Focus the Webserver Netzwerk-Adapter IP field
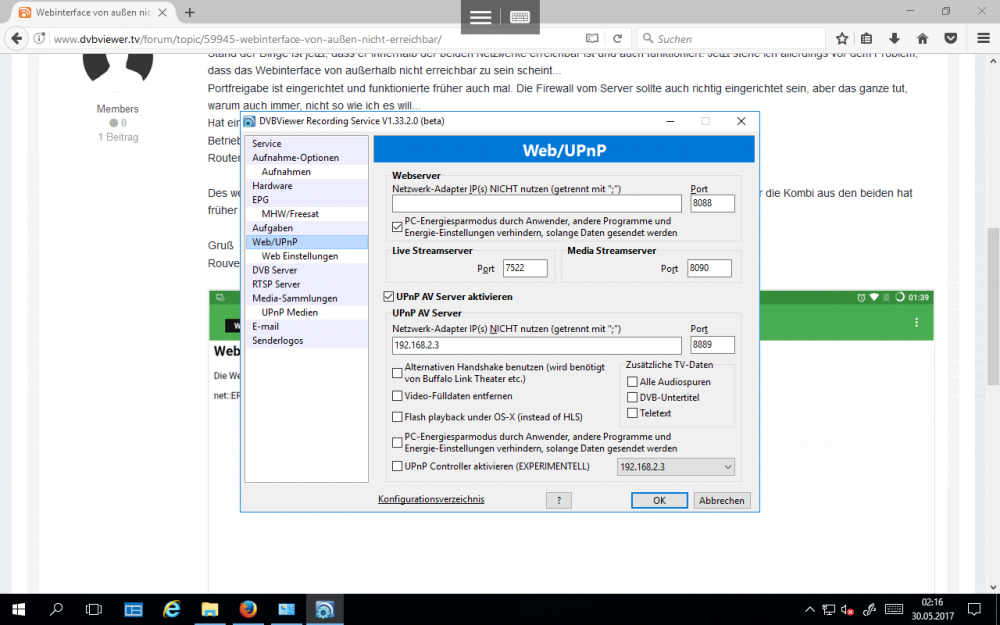Image resolution: width=1000 pixels, height=625 pixels. point(537,203)
